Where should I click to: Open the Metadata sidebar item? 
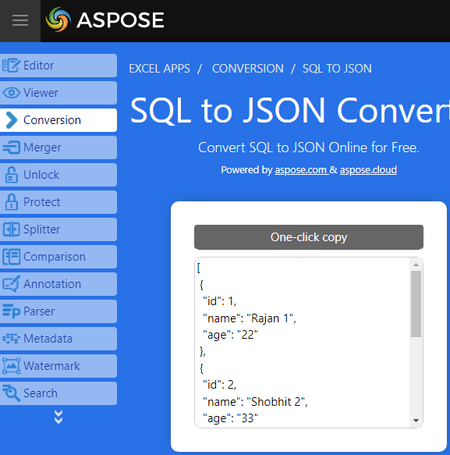(58, 339)
